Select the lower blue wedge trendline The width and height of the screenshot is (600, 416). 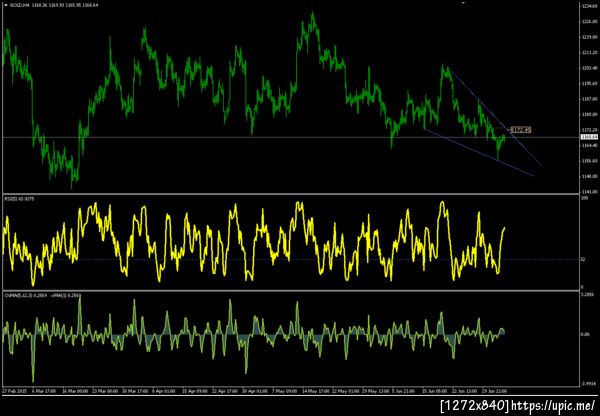point(478,152)
